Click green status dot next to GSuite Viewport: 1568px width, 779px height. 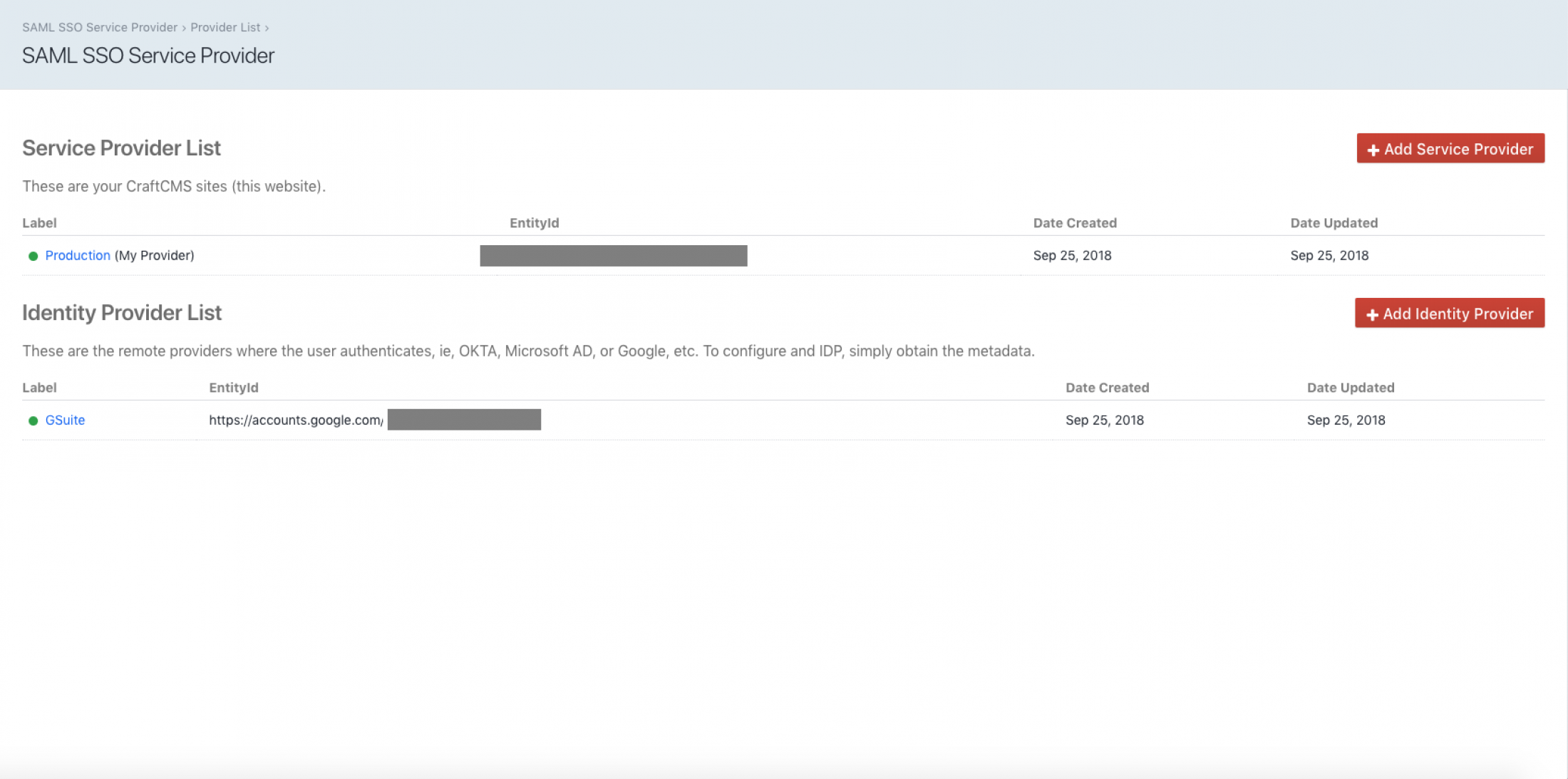pyautogui.click(x=33, y=421)
